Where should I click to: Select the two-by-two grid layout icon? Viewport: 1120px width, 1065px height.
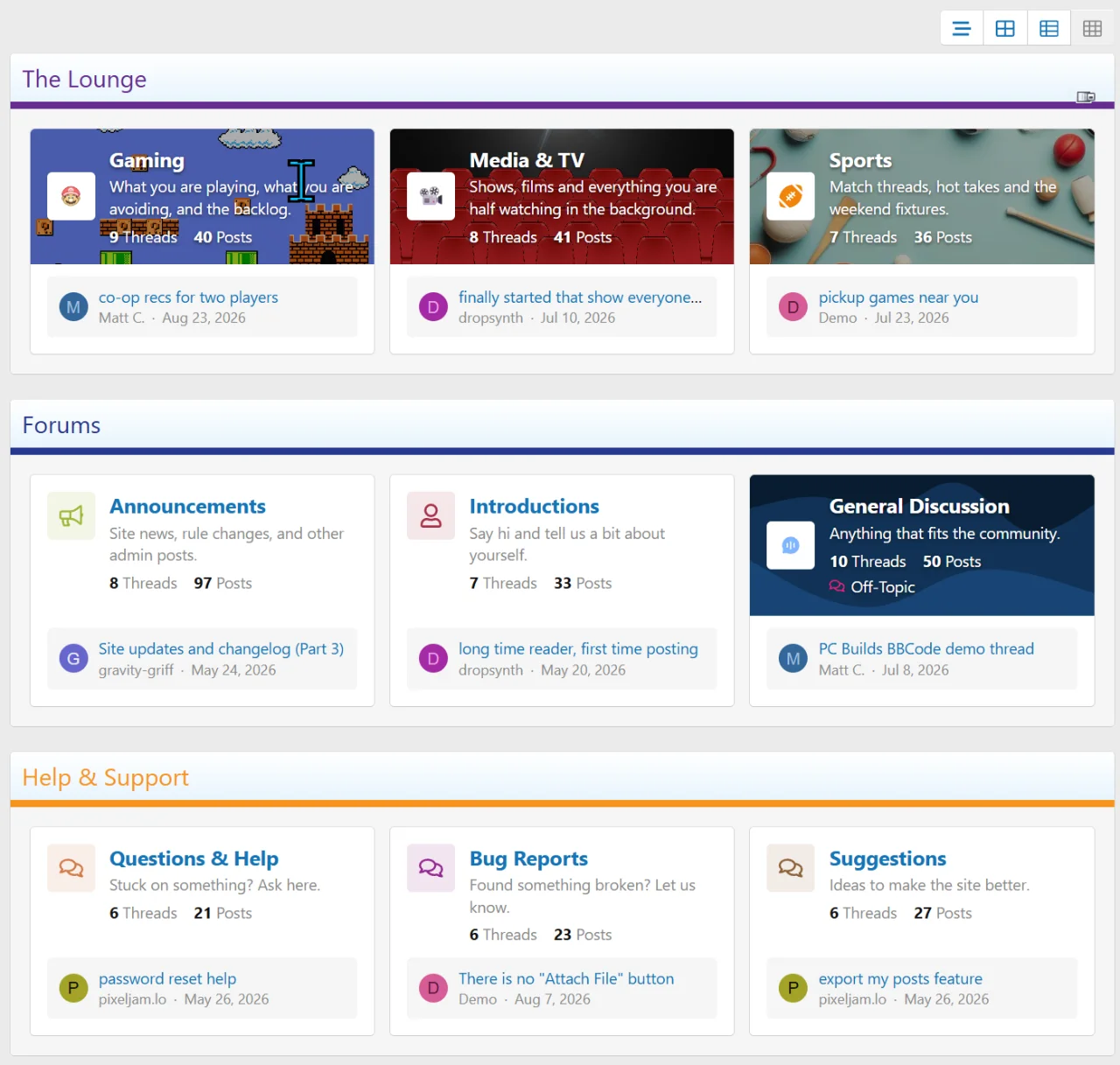[x=1005, y=29]
